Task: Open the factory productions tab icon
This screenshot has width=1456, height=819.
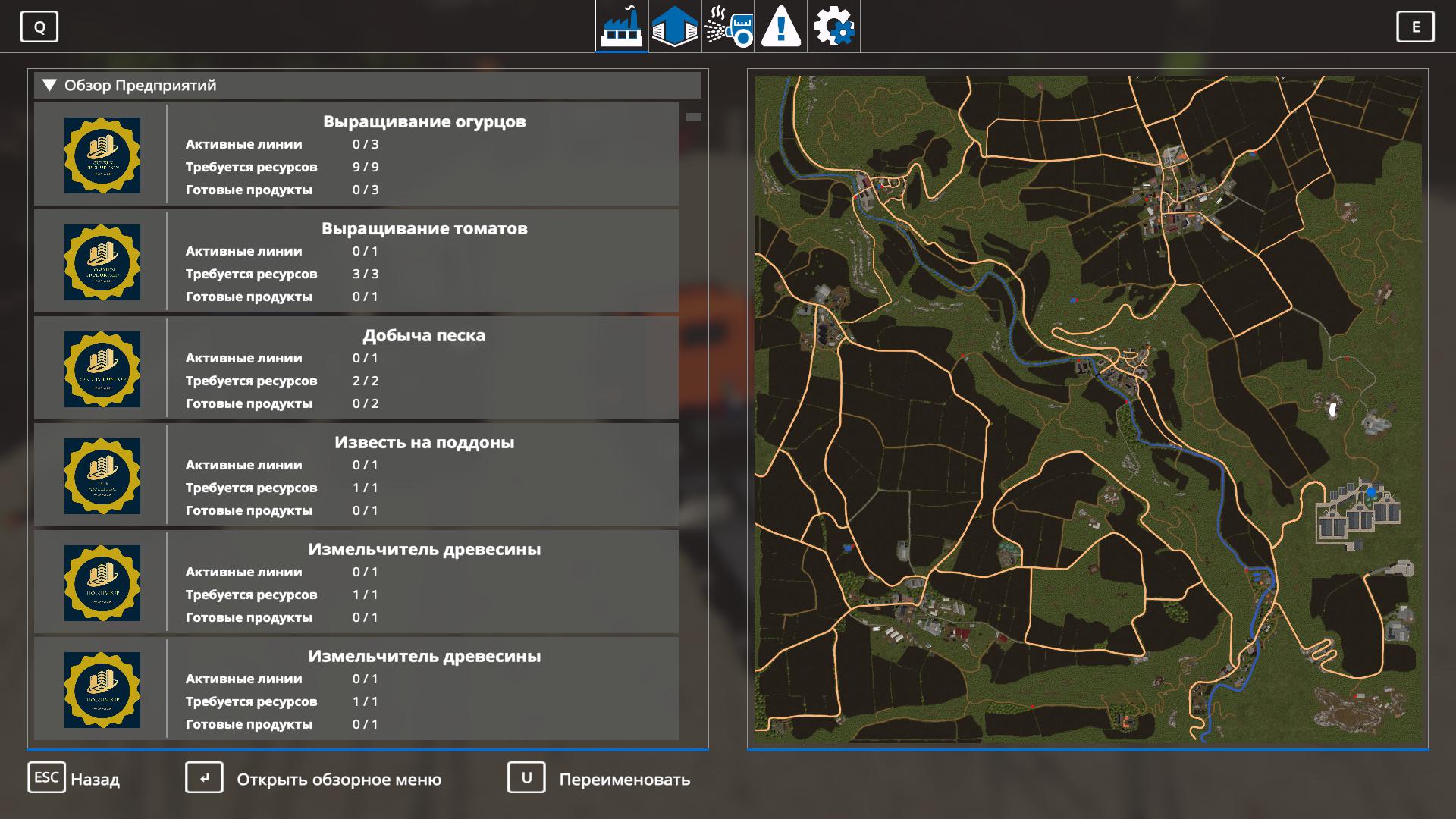Action: pyautogui.click(x=622, y=27)
